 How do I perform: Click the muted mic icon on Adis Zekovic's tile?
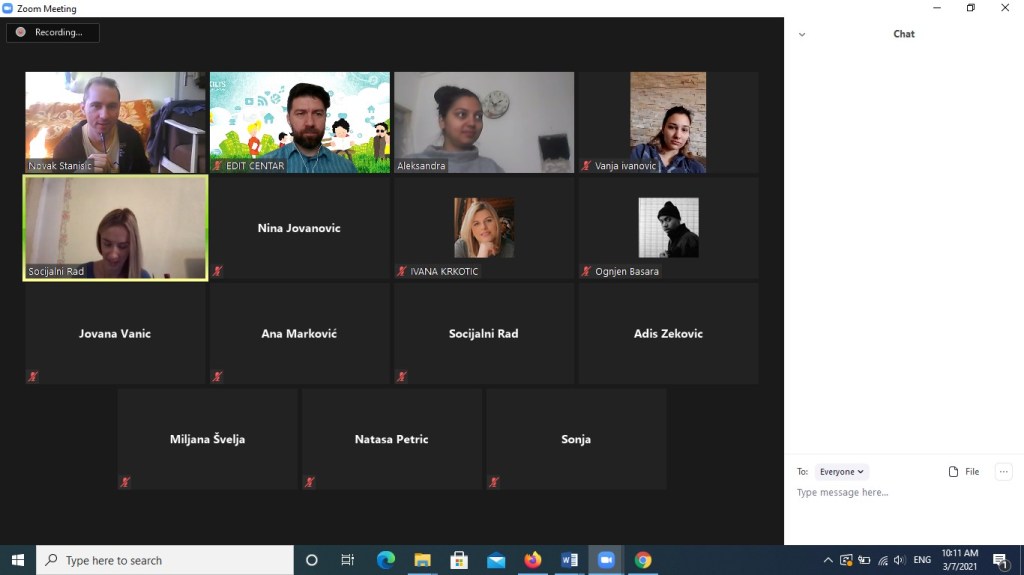coord(586,377)
